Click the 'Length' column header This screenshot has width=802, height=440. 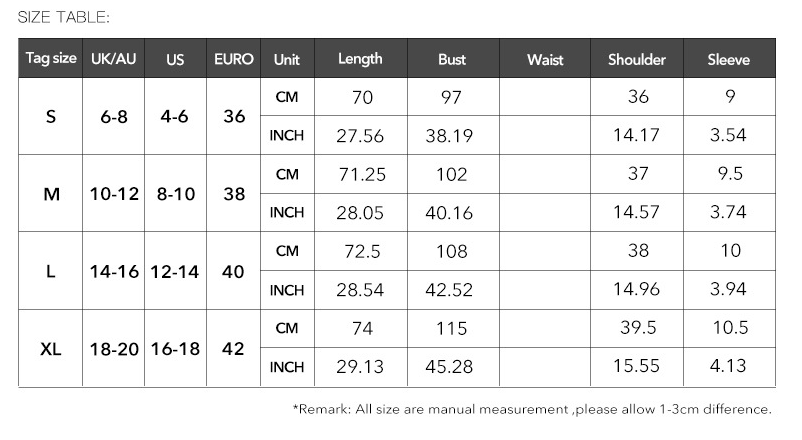pos(360,59)
